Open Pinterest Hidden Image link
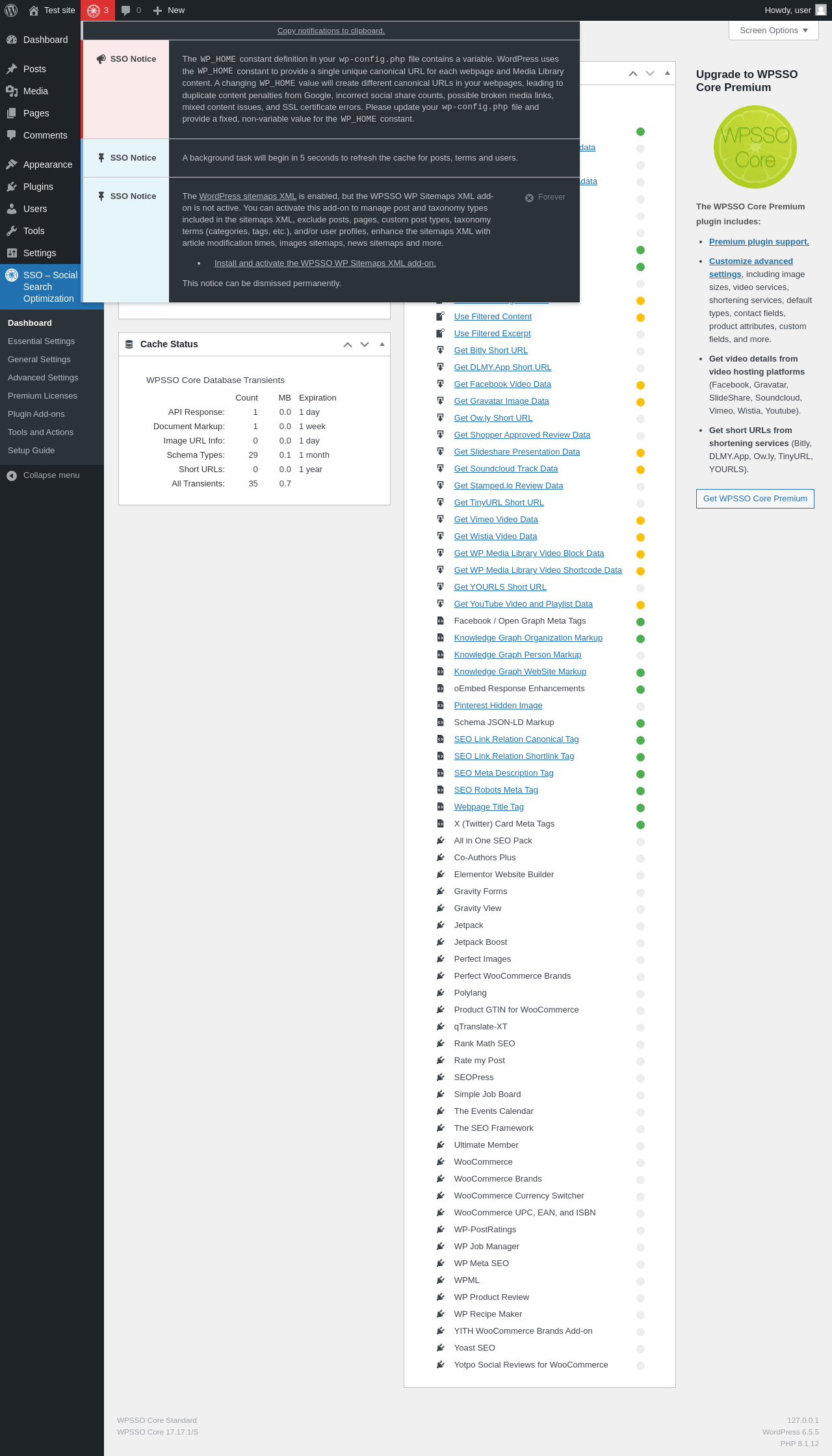Screen dimensions: 832x1456 pos(498,706)
